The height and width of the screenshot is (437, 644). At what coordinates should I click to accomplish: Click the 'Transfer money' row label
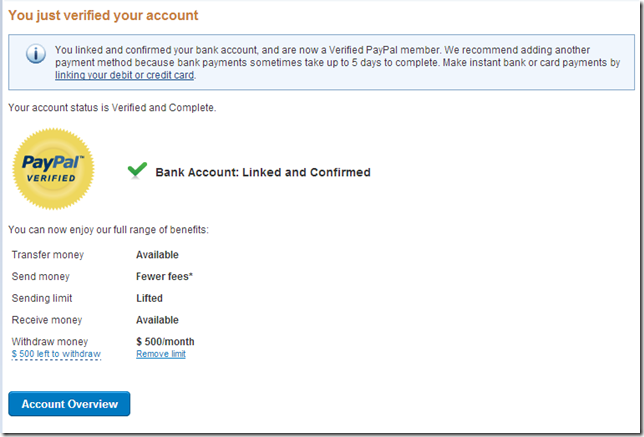[48, 255]
